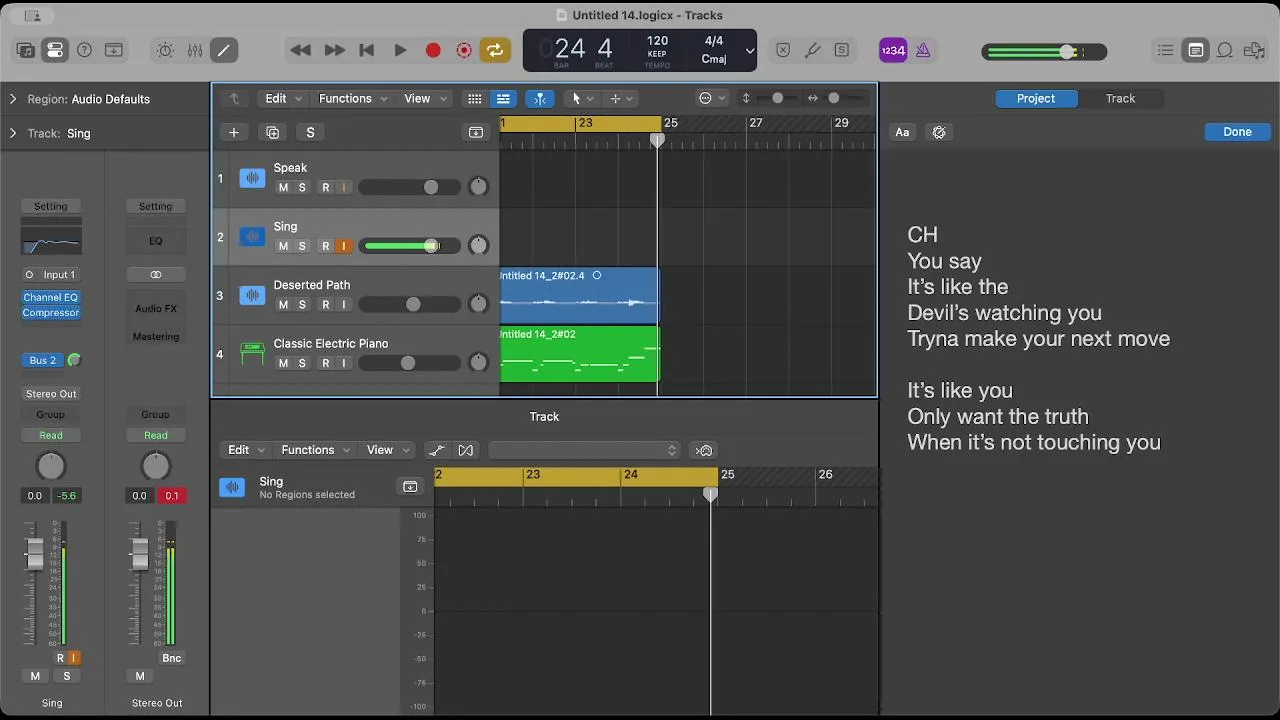Toggle the Inspector panel button
The image size is (1280, 720).
tap(55, 50)
